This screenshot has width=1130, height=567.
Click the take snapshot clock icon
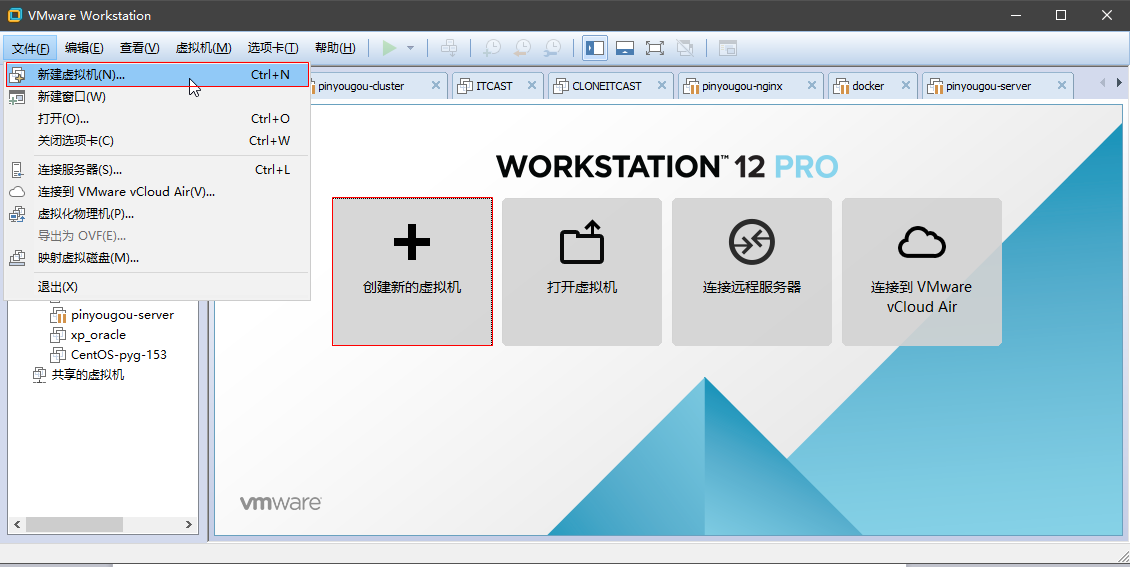pos(492,48)
